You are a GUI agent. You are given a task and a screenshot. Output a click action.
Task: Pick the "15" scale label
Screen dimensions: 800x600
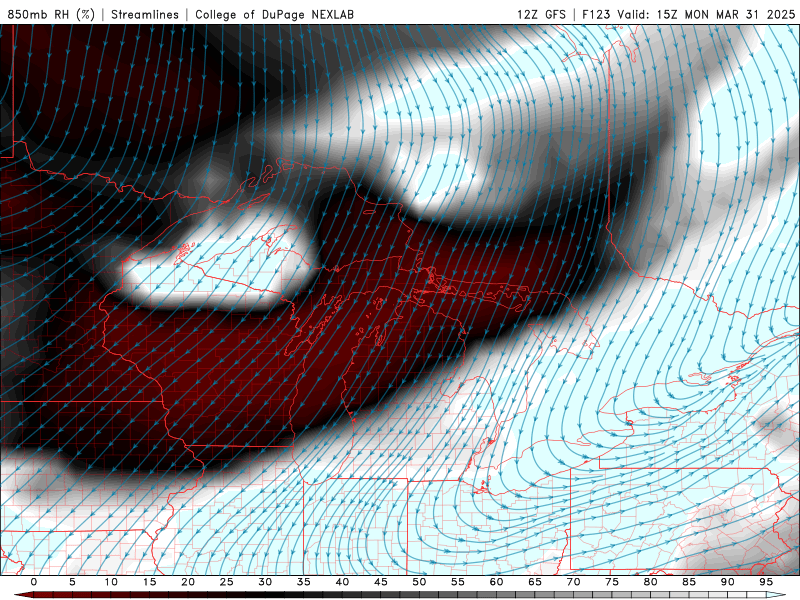click(149, 582)
